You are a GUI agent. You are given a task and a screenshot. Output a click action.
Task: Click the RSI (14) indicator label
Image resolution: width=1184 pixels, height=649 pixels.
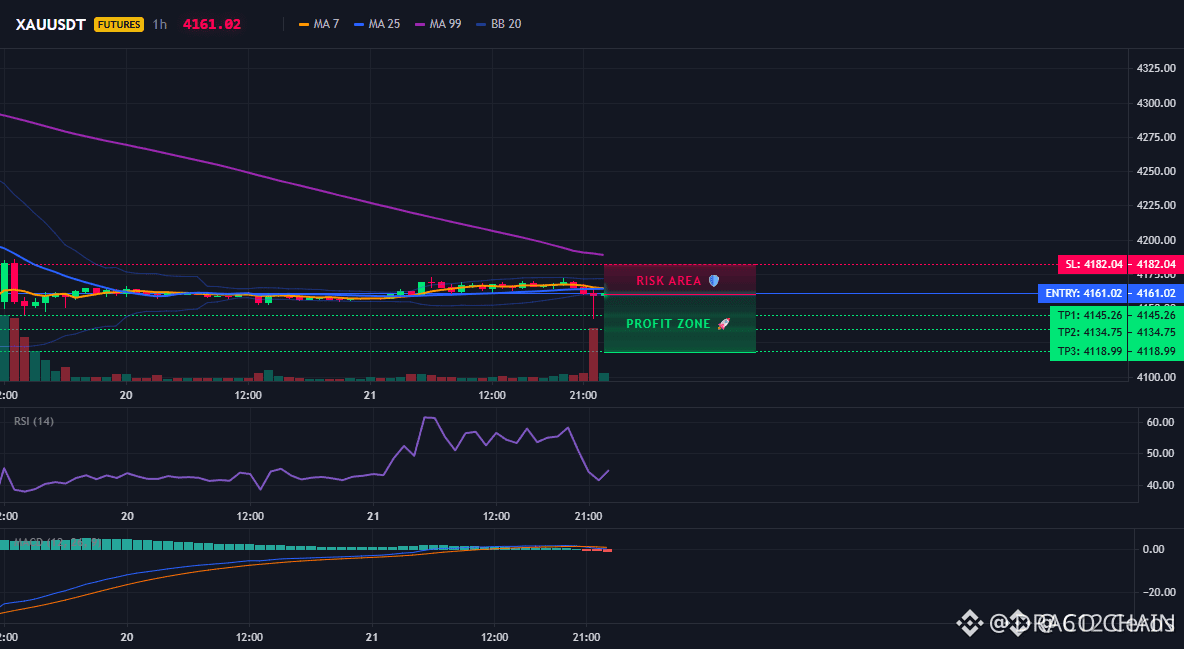point(33,421)
